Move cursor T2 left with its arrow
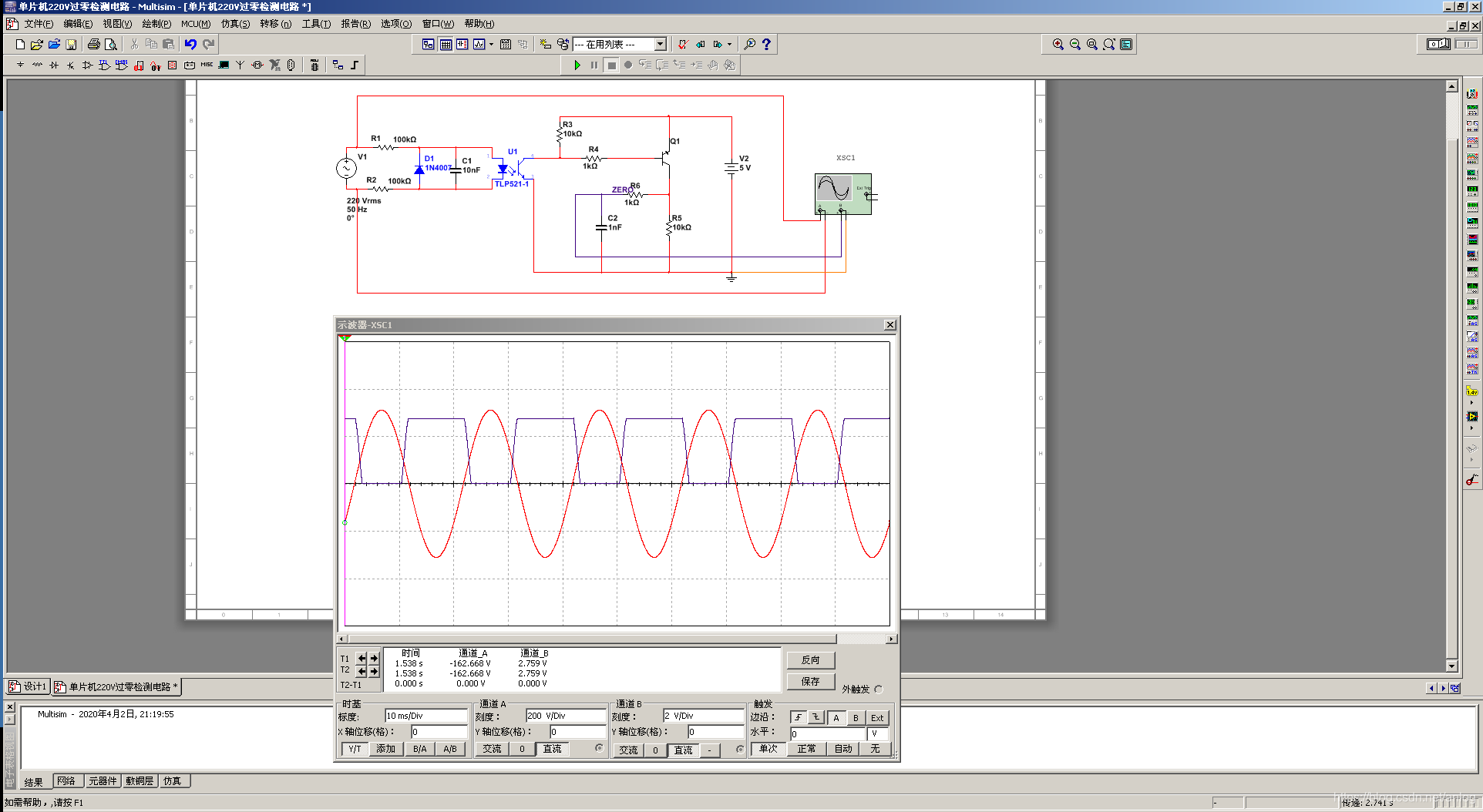The image size is (1483, 812). (x=362, y=672)
